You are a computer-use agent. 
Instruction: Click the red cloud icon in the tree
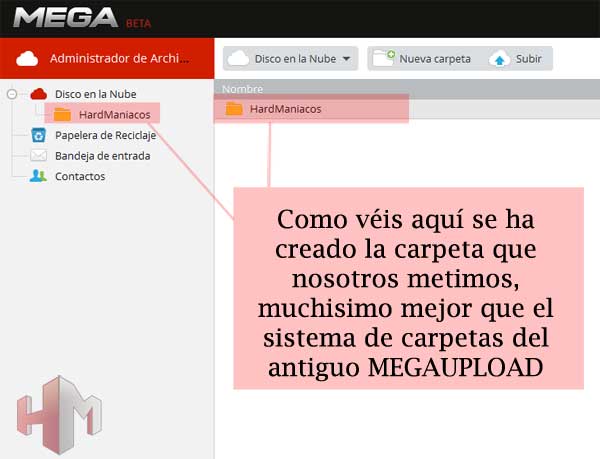pos(39,94)
